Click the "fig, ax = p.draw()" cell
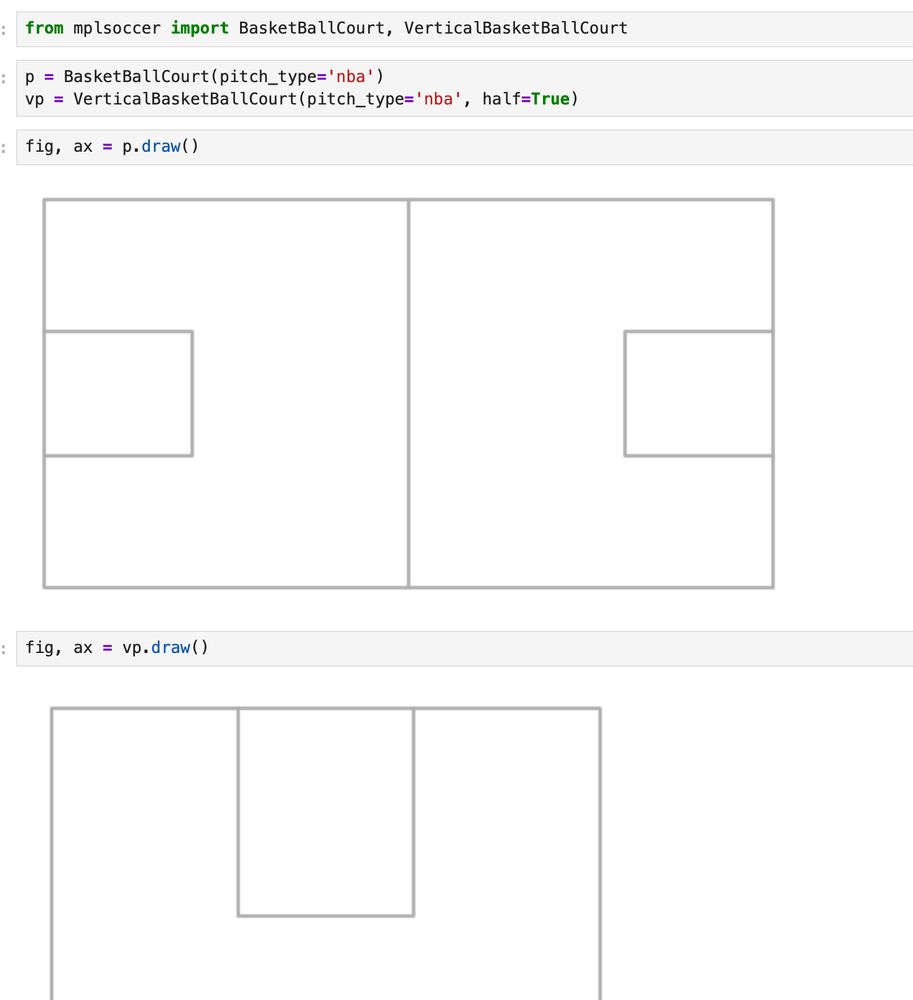The height and width of the screenshot is (1000, 913). [465, 147]
